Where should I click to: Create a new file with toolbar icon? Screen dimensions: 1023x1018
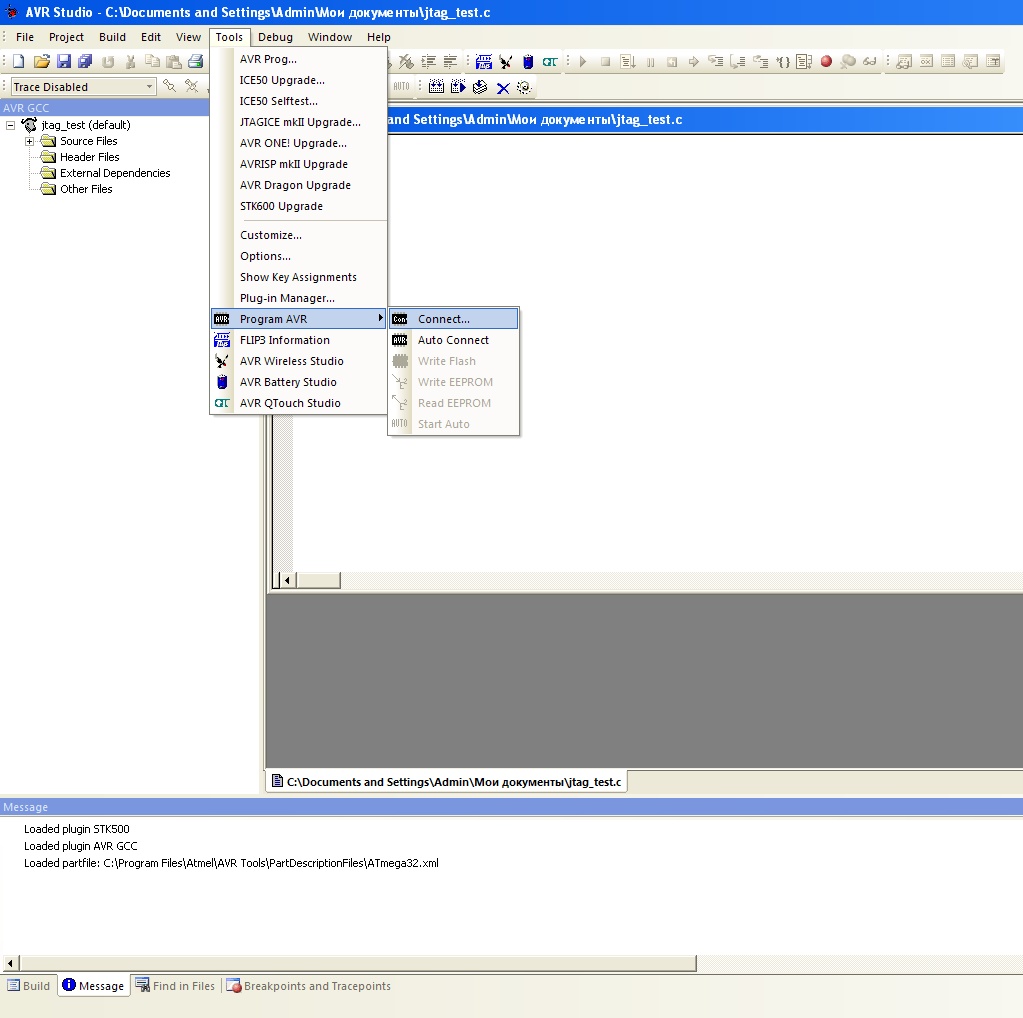[x=19, y=61]
